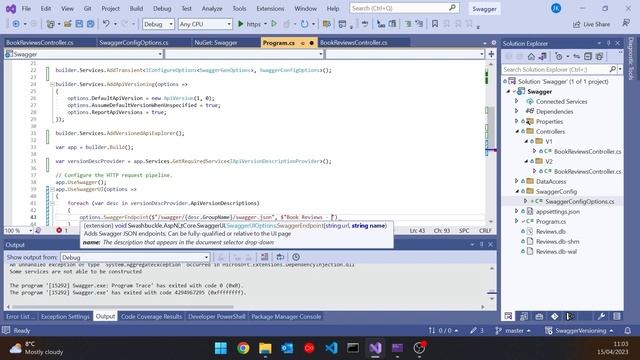Open Live Share

[591, 24]
